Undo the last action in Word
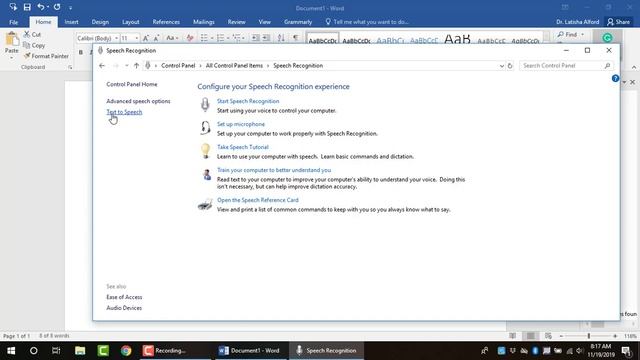 pyautogui.click(x=40, y=7)
